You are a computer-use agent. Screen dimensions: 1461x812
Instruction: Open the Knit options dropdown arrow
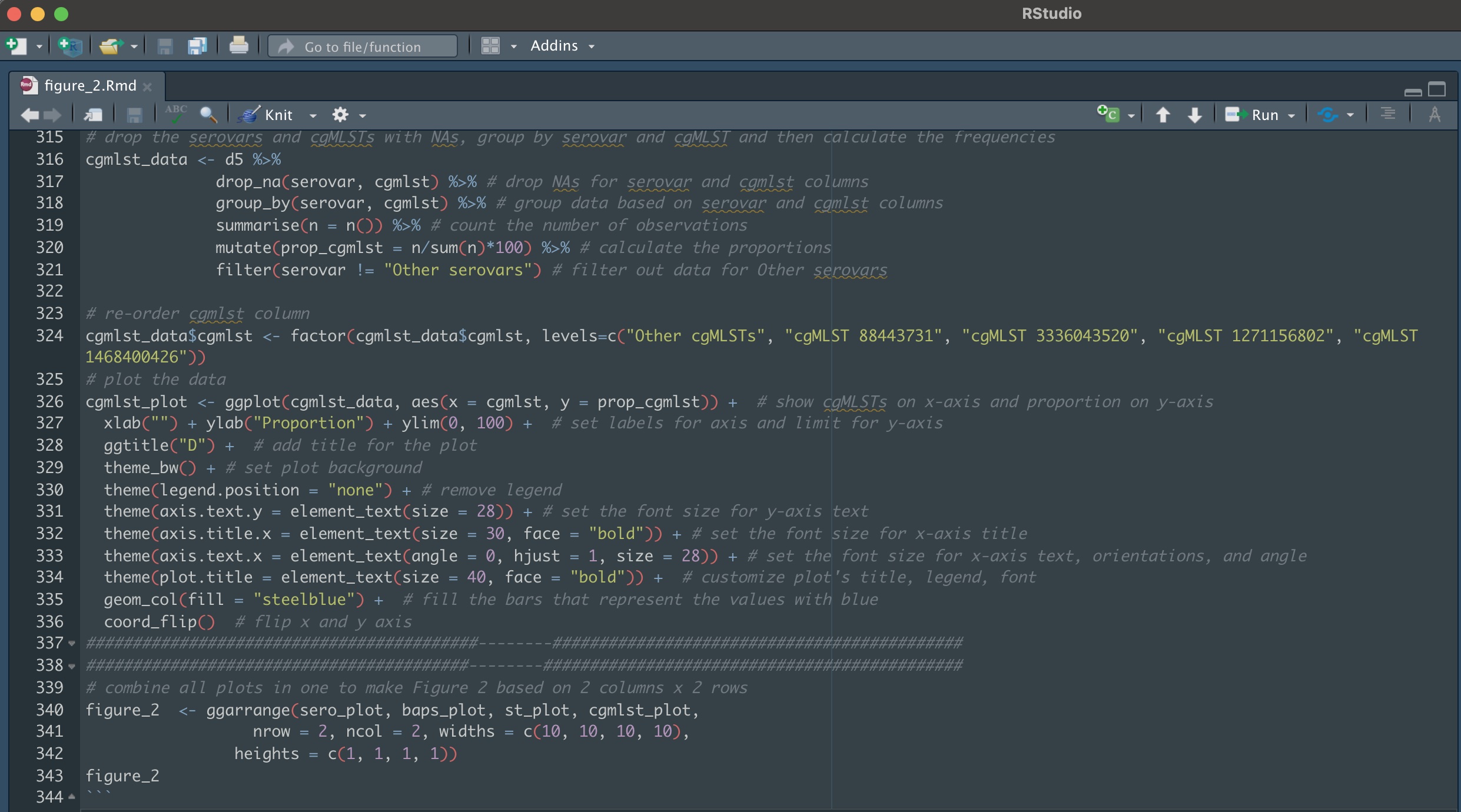(x=313, y=115)
